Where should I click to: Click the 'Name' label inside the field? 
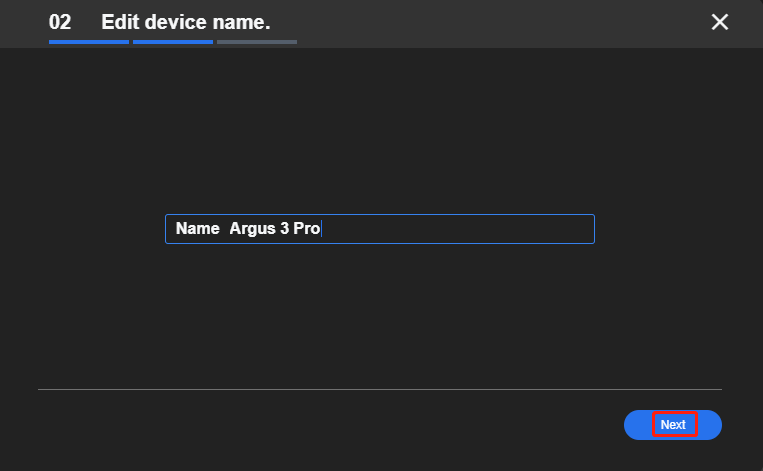pyautogui.click(x=198, y=228)
